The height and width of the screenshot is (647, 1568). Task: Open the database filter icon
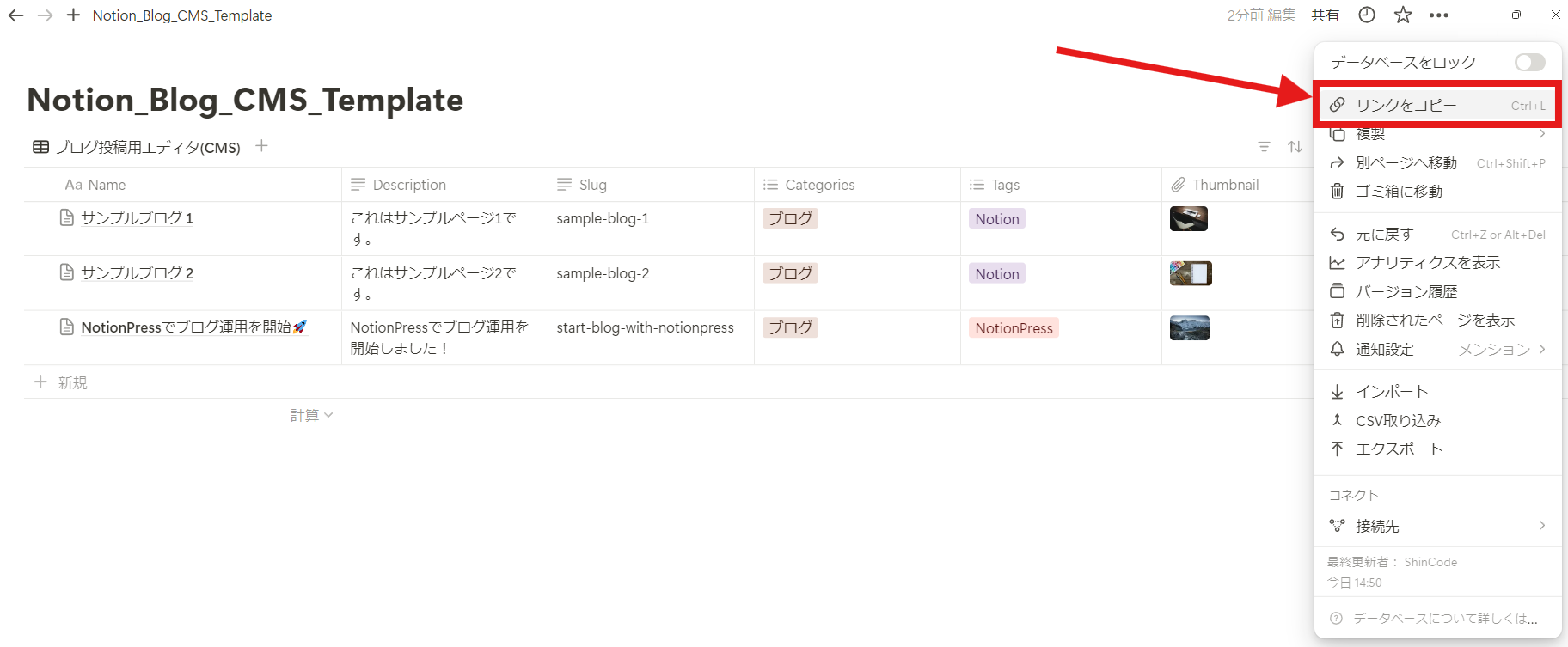coord(1264,147)
